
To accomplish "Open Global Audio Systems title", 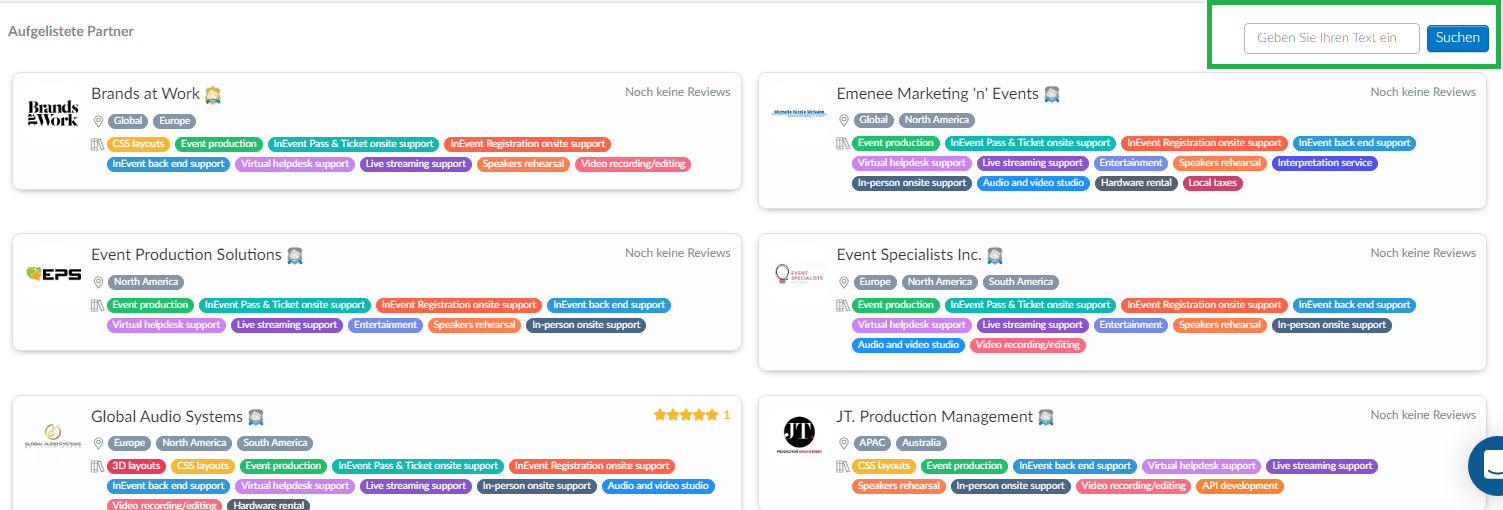I will (167, 416).
